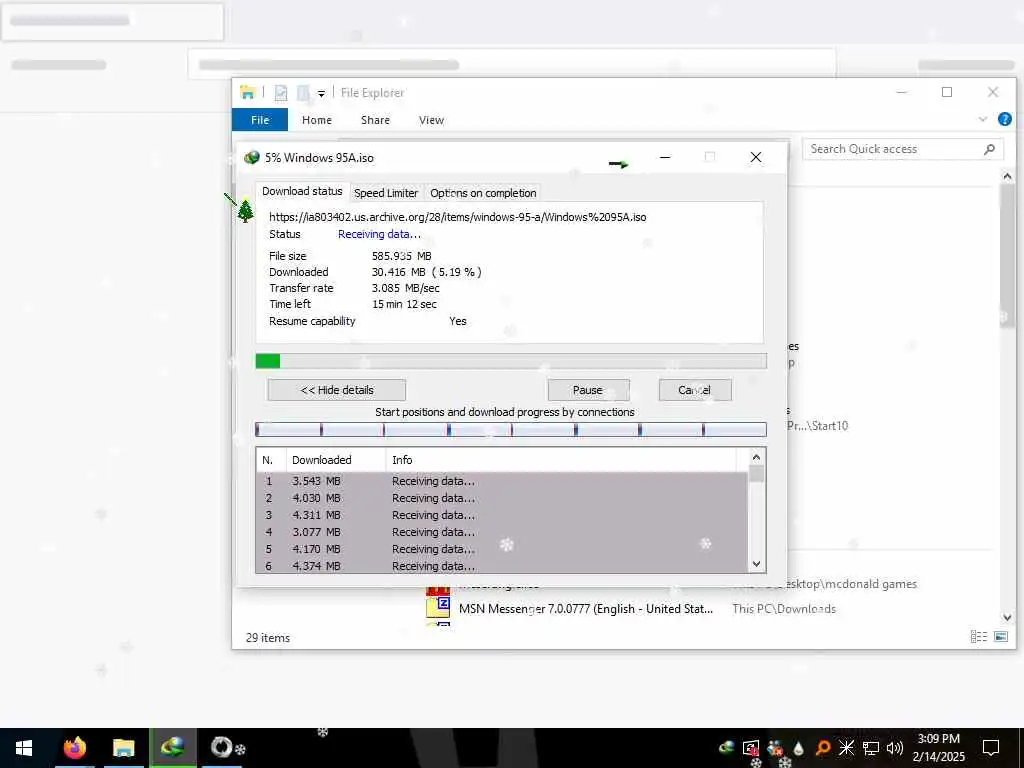This screenshot has width=1024, height=768.
Task: Open the clock showing 3:09 PM 2/14/2025
Action: [x=938, y=748]
